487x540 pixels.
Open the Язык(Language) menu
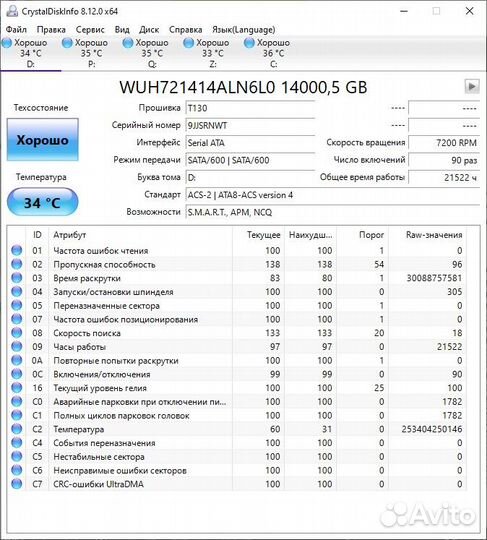point(244,30)
